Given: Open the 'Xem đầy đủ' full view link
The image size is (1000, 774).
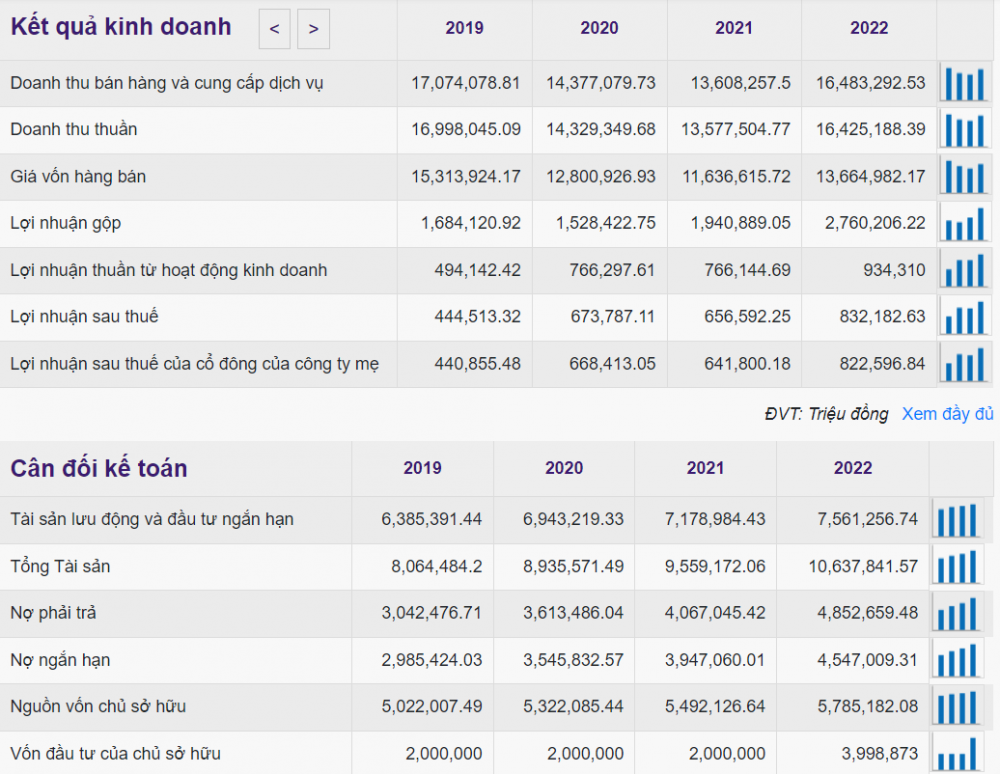Looking at the screenshot, I should [x=947, y=414].
